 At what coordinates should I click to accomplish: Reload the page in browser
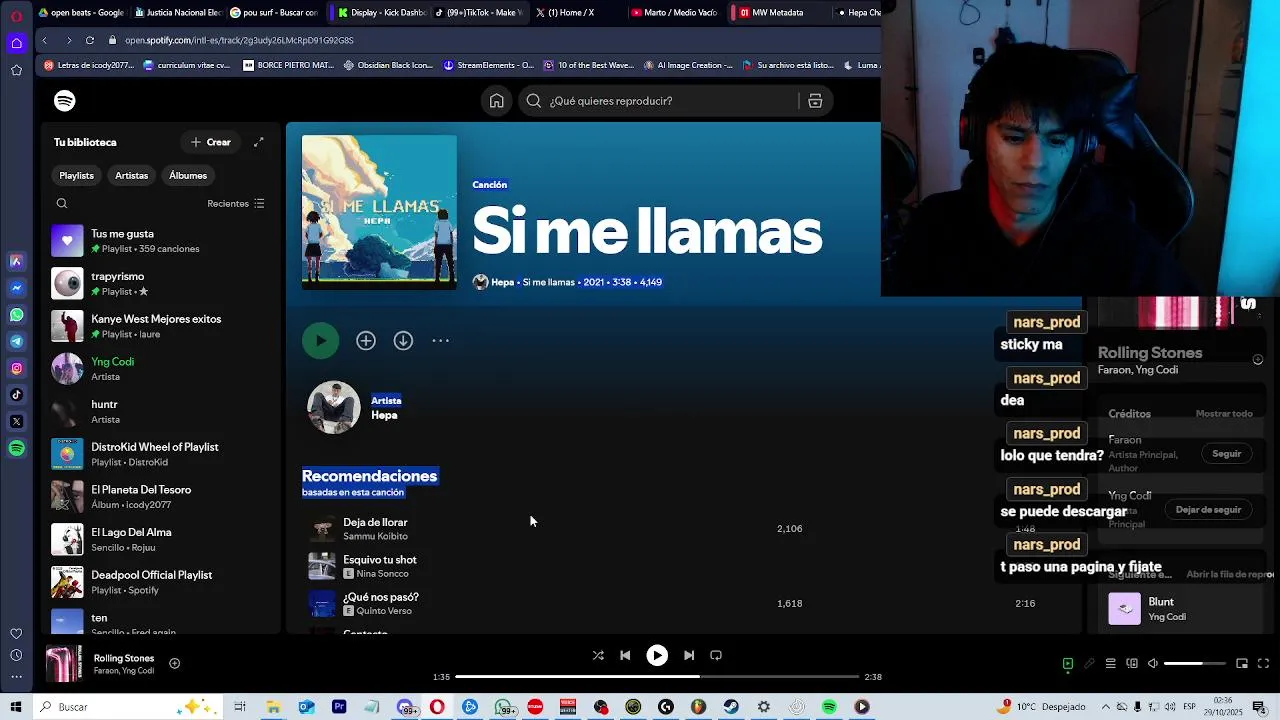pyautogui.click(x=90, y=40)
